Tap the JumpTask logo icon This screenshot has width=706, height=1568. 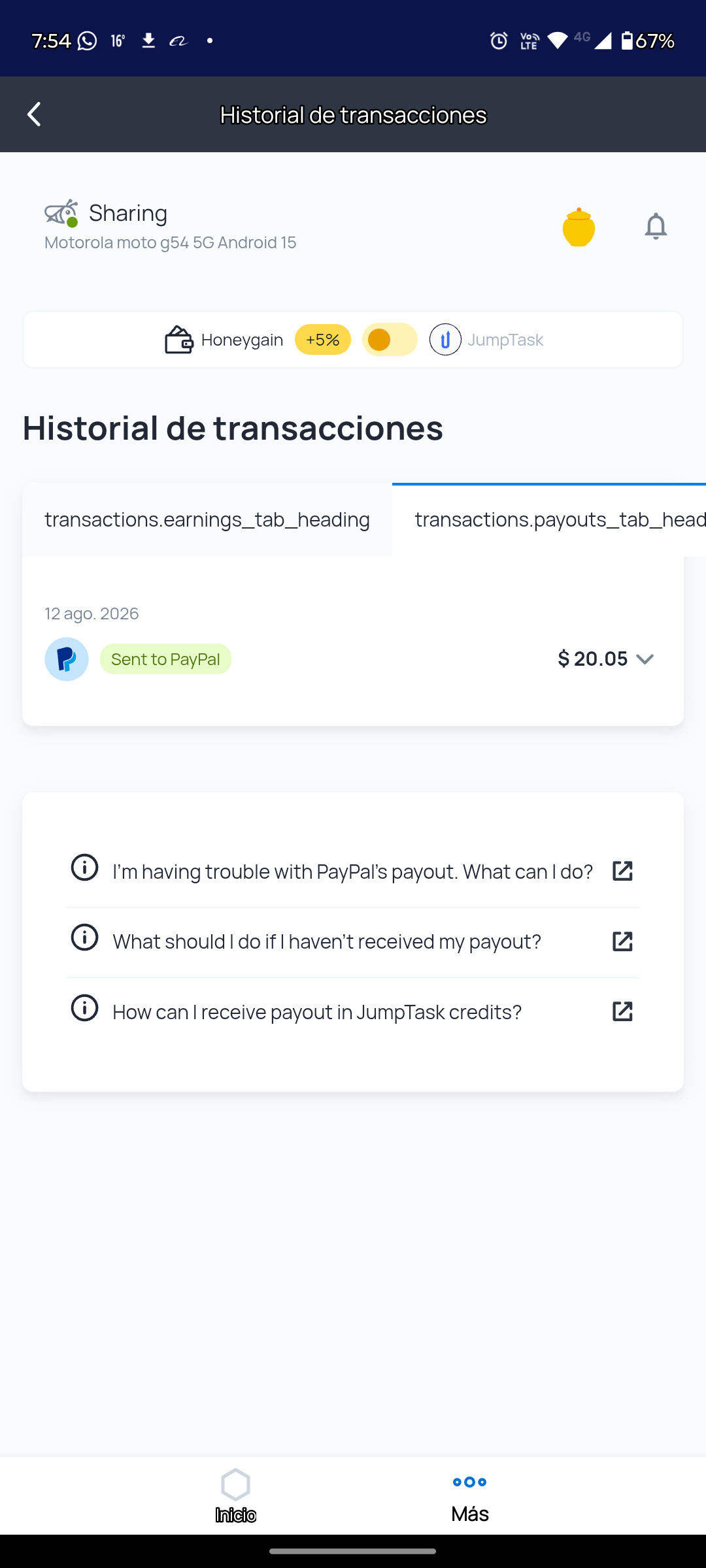point(445,340)
